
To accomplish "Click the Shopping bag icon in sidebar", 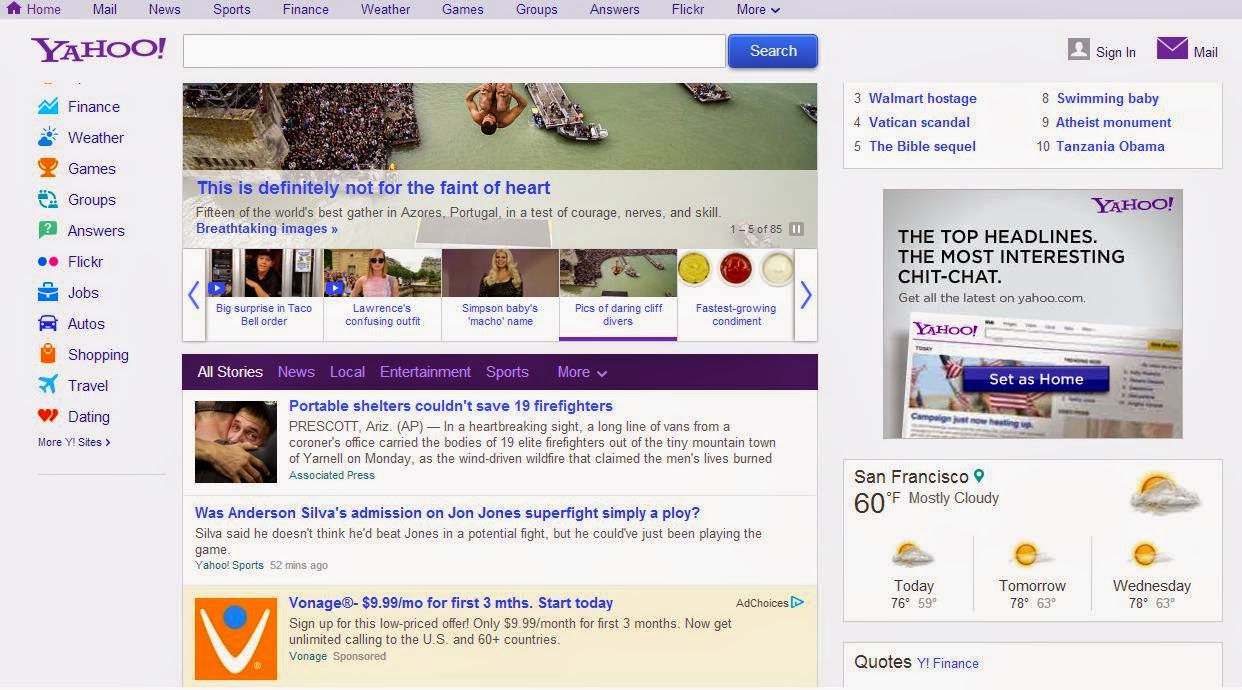I will 48,354.
